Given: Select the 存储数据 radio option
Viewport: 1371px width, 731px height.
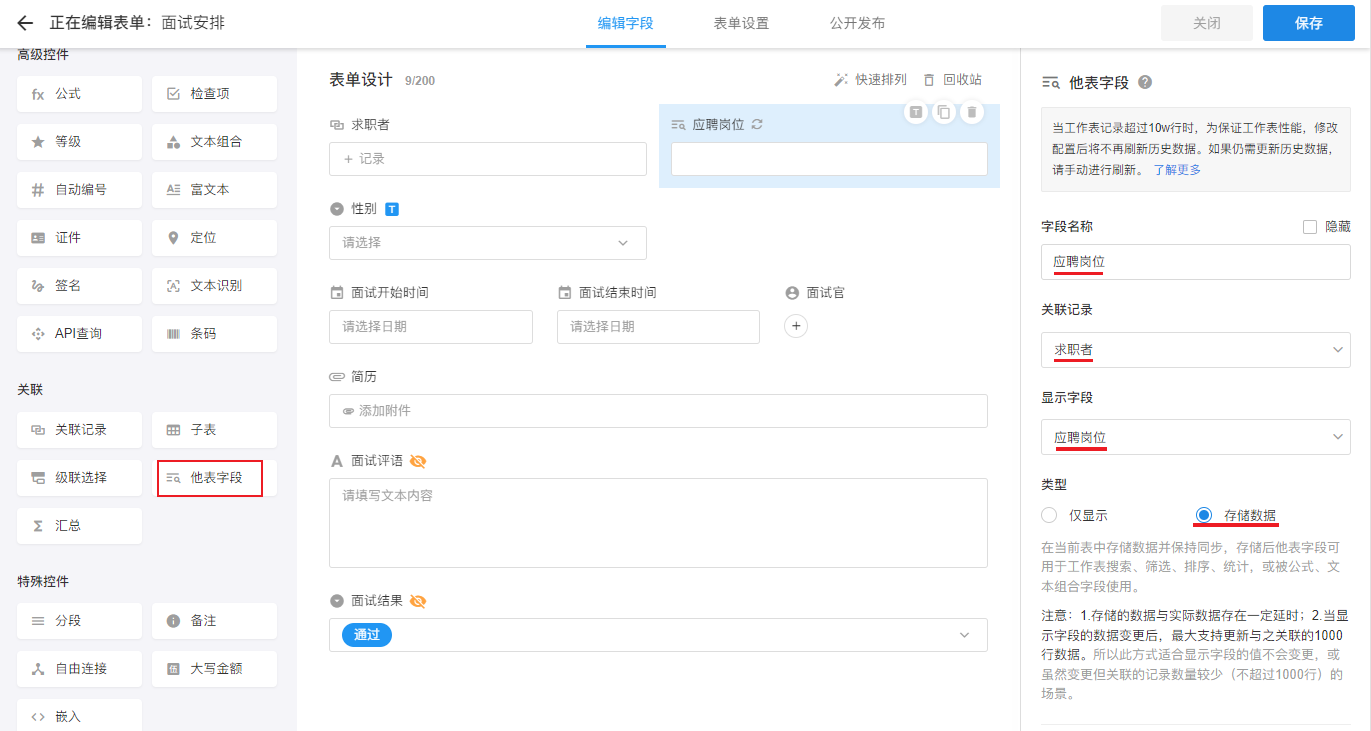Looking at the screenshot, I should [x=1204, y=516].
